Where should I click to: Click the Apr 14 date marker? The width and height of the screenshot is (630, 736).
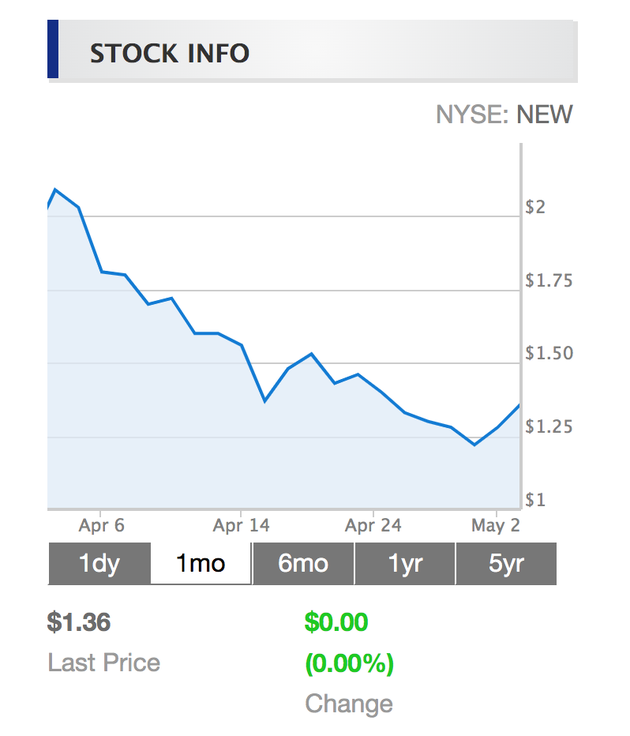point(242,526)
